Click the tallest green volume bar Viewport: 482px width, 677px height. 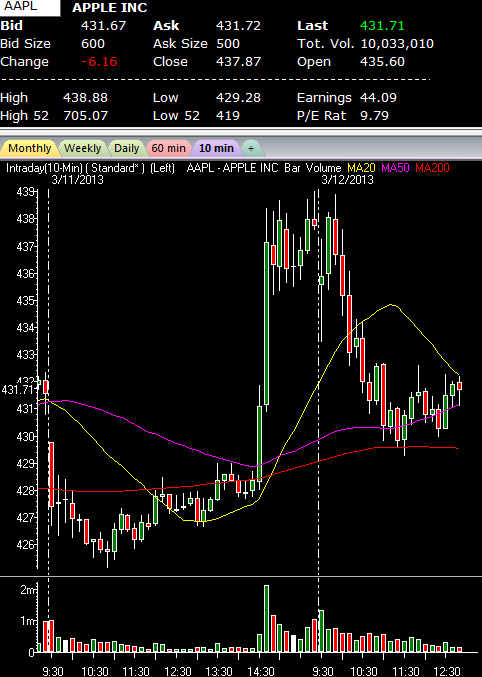tap(266, 618)
